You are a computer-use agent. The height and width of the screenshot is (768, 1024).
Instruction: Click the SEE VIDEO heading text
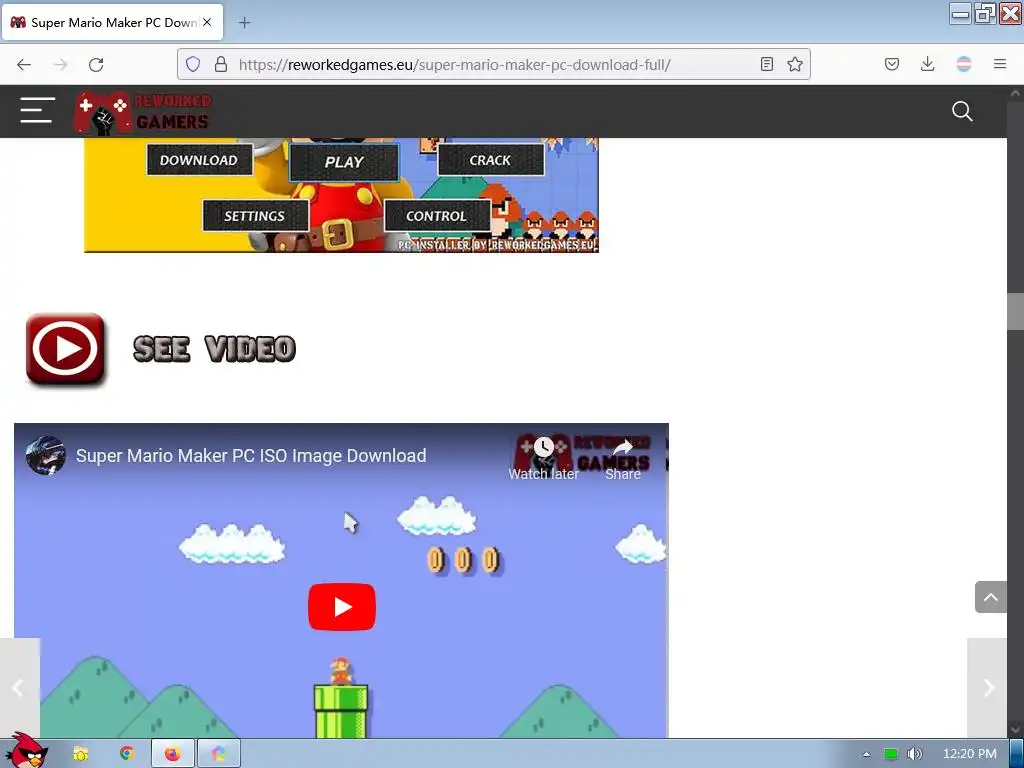point(214,349)
